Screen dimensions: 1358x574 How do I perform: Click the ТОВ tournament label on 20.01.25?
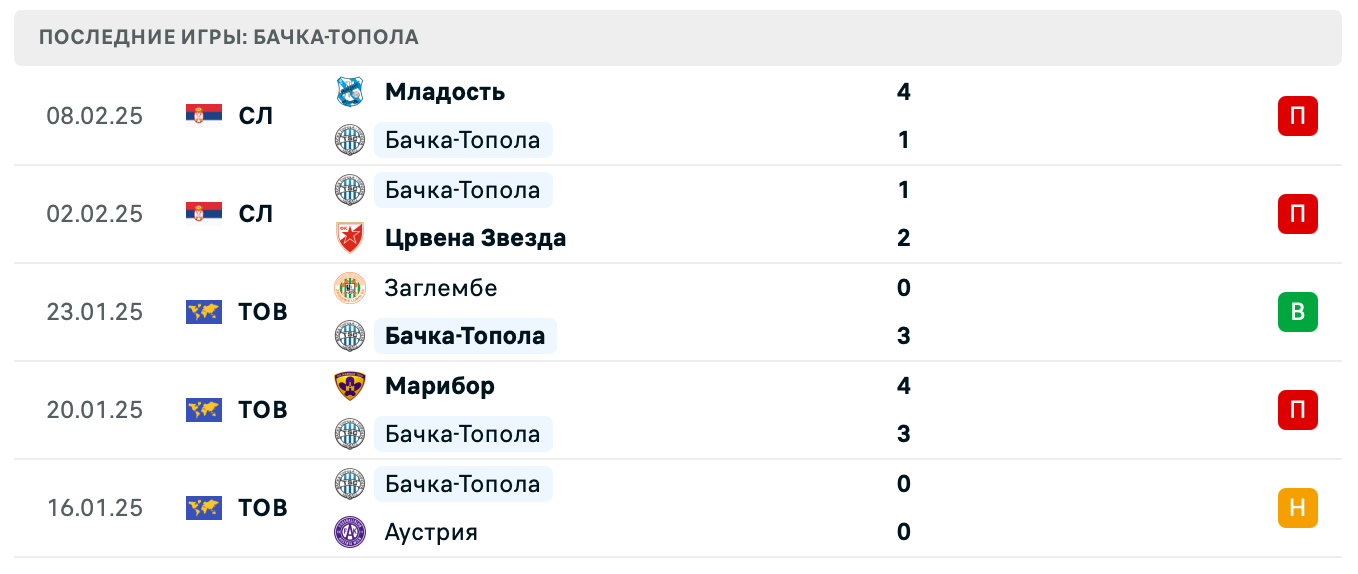[262, 410]
